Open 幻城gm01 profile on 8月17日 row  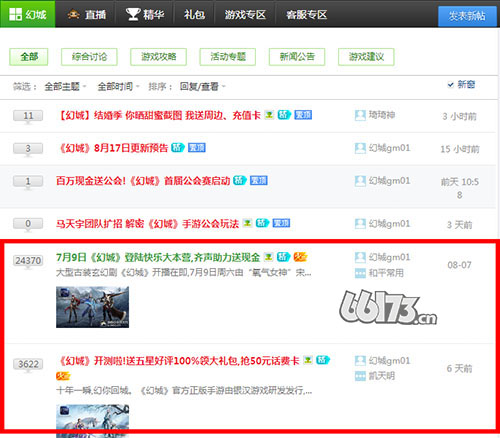(x=389, y=148)
